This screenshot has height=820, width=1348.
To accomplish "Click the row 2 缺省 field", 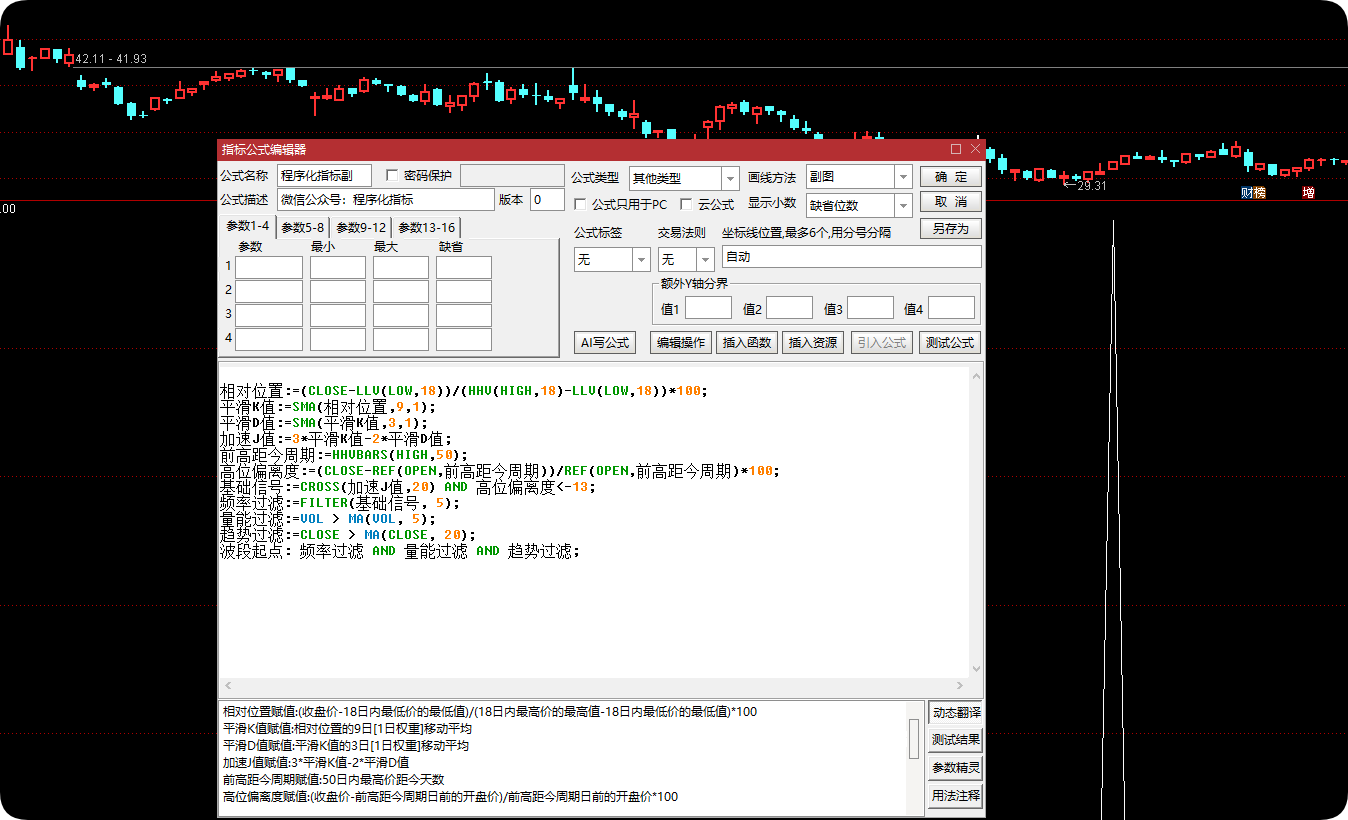I will 464,291.
